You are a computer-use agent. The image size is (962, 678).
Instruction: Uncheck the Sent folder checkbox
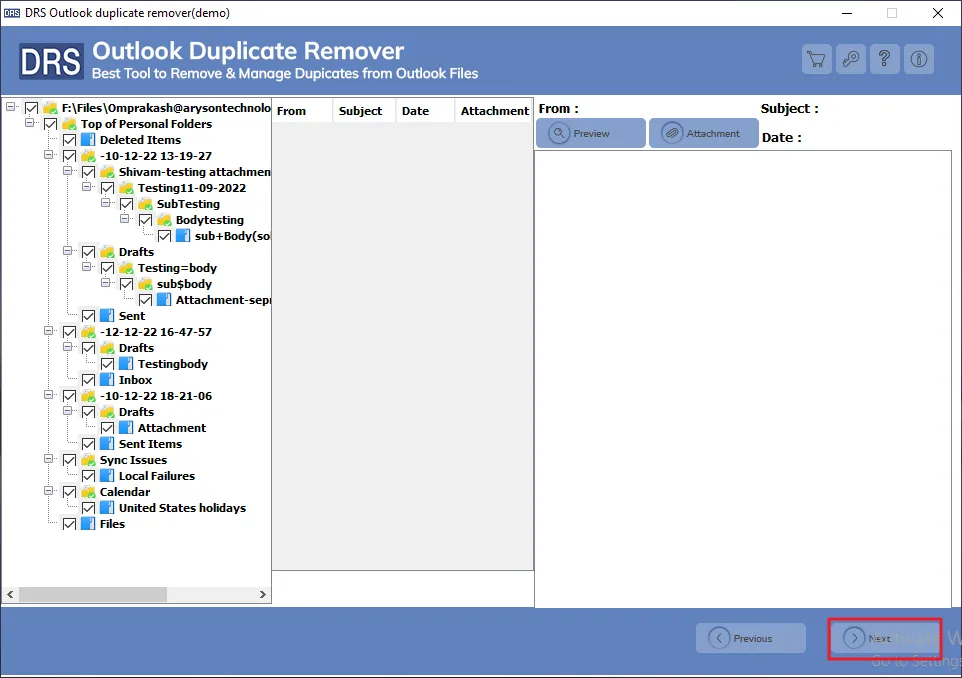[x=88, y=316]
